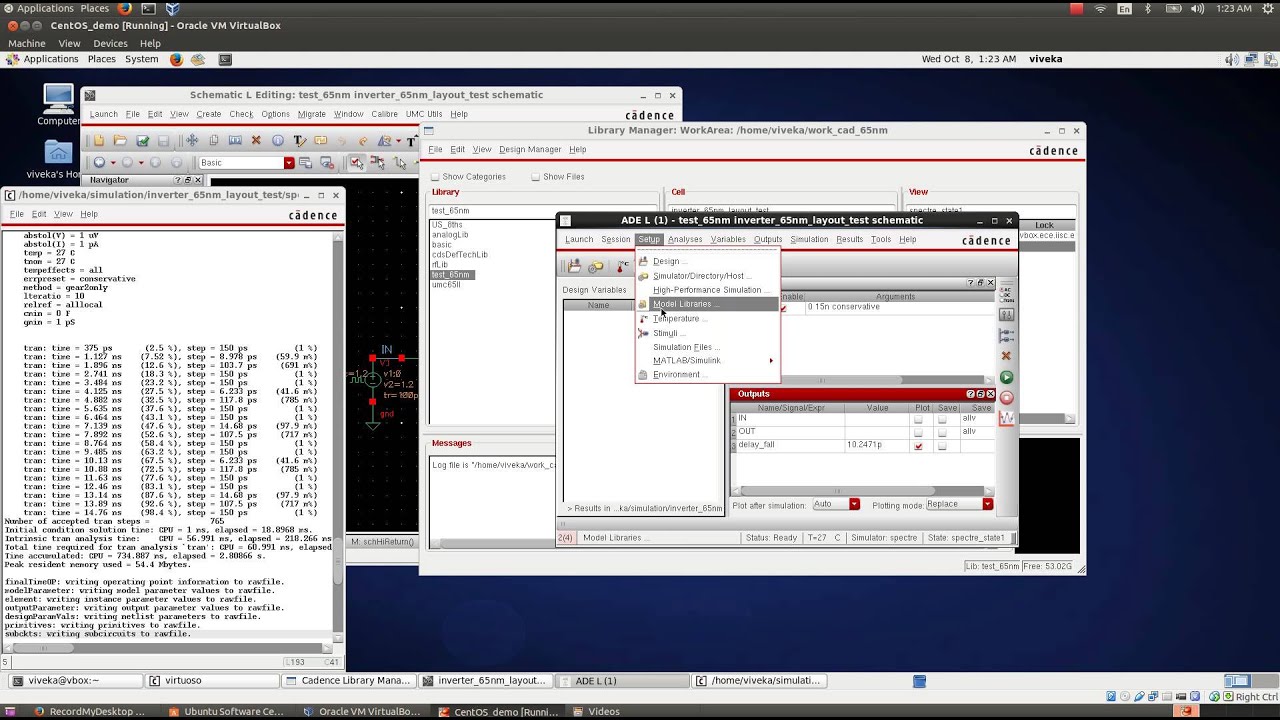Click Properties info icon in schematic toolbar
Image resolution: width=1280 pixels, height=720 pixels.
tap(278, 141)
